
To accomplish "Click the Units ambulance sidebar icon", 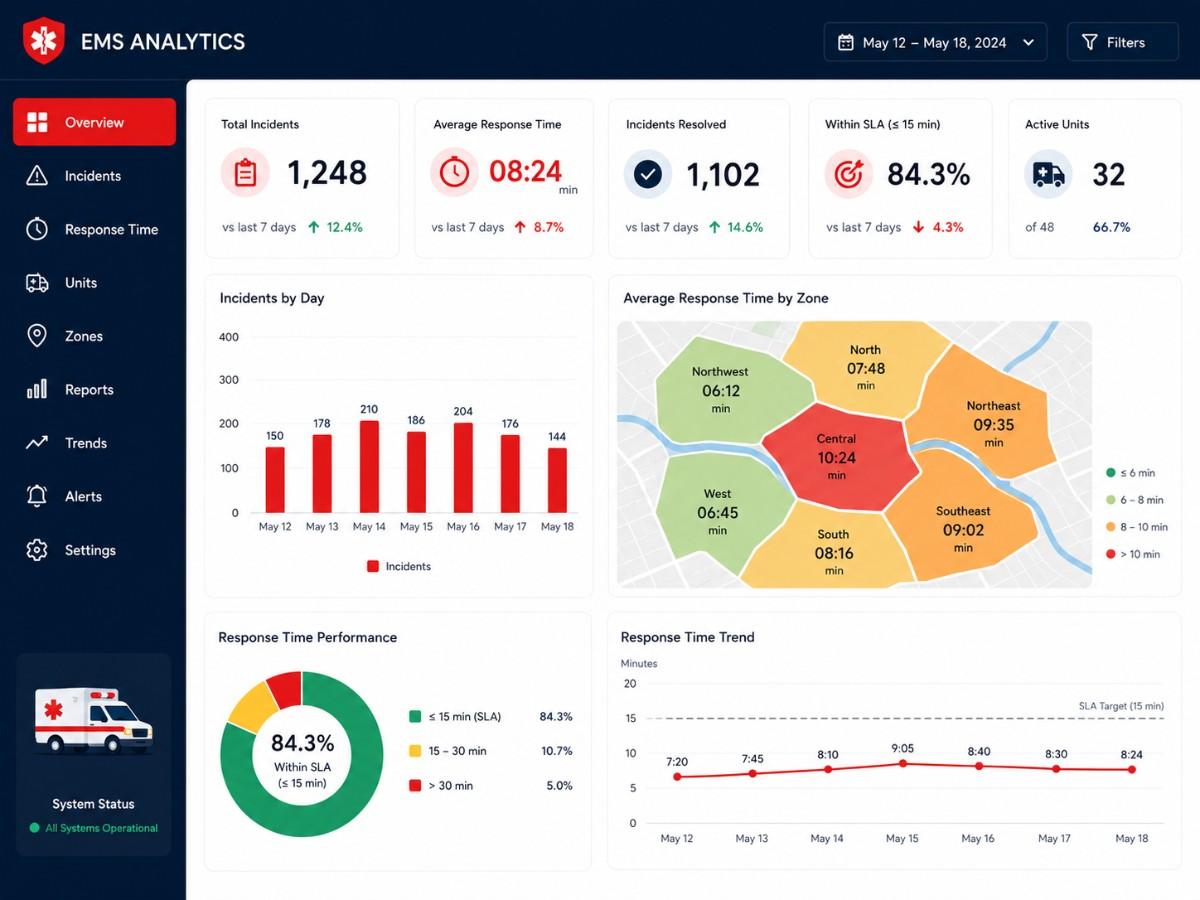I will click(37, 283).
